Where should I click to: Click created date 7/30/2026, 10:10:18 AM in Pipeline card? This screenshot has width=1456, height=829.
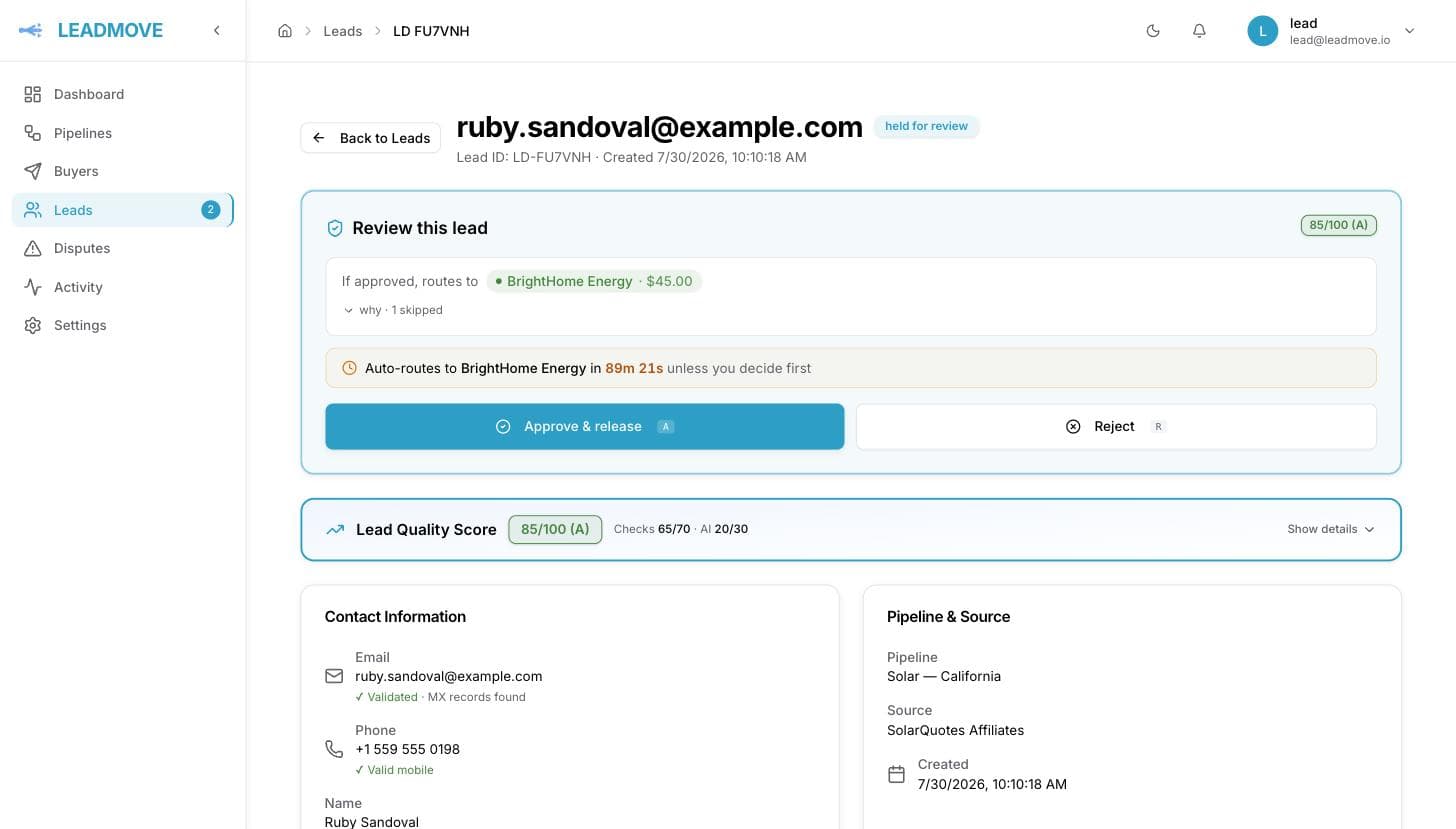992,784
